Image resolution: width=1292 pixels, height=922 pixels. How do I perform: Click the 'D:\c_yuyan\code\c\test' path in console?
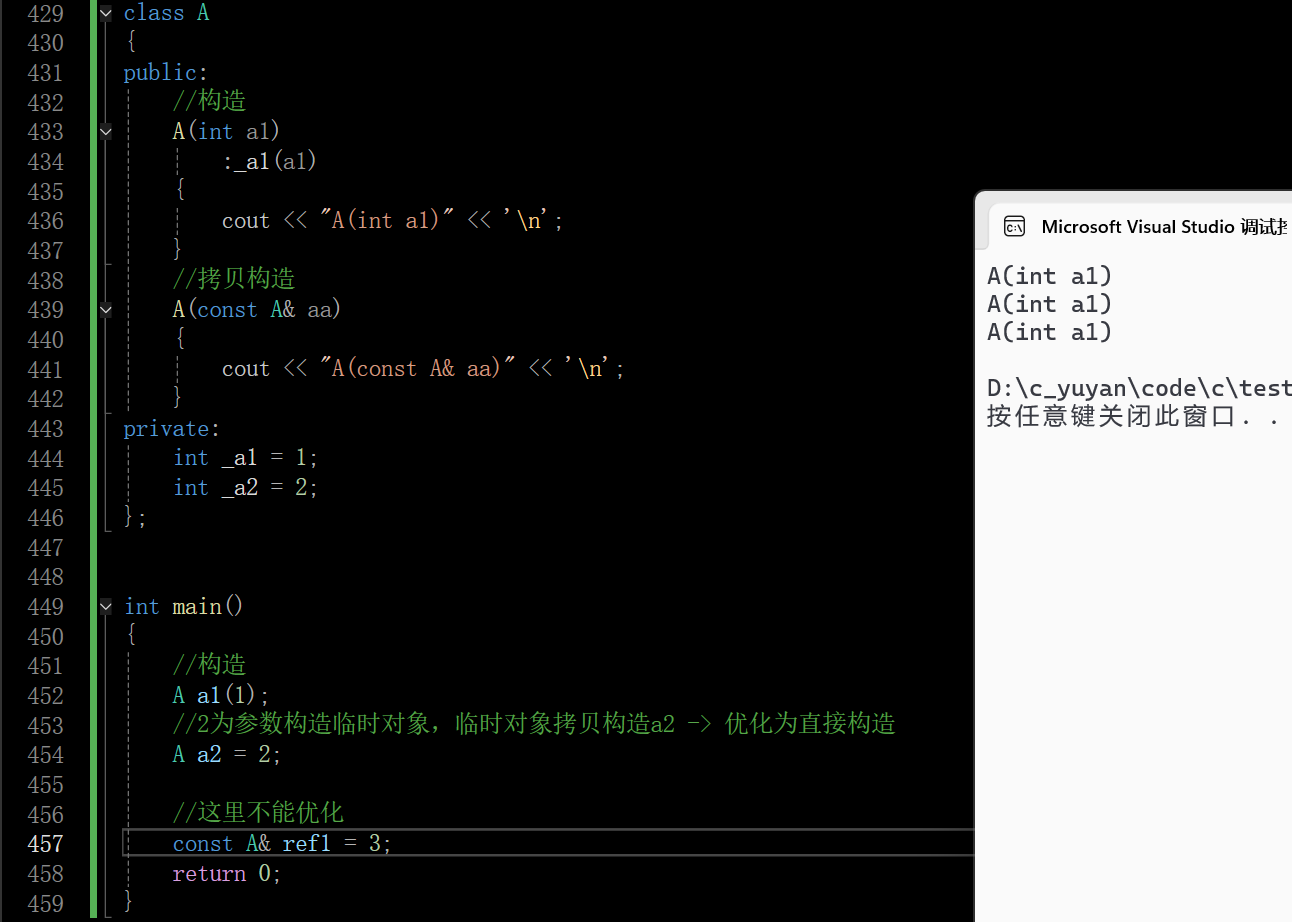click(1139, 388)
